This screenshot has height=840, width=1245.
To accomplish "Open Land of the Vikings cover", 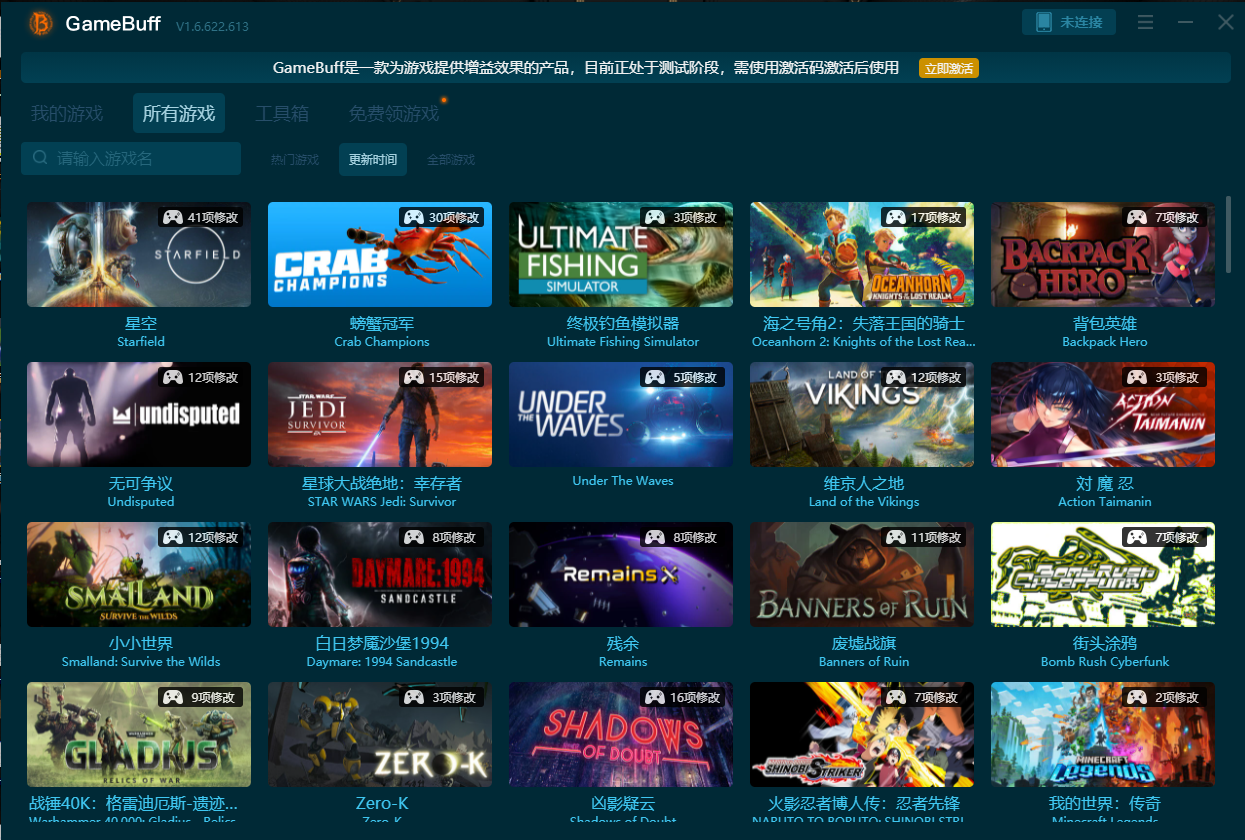I will (862, 415).
